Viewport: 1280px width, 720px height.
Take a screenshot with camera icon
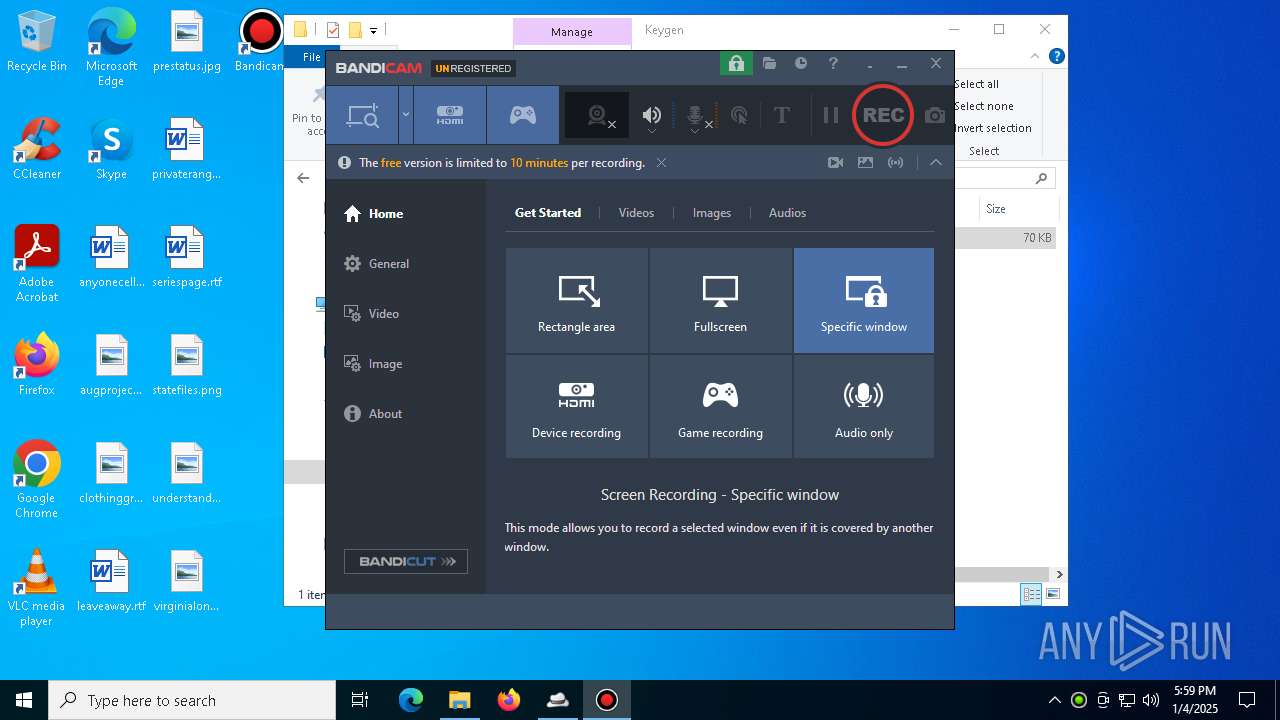(x=935, y=116)
